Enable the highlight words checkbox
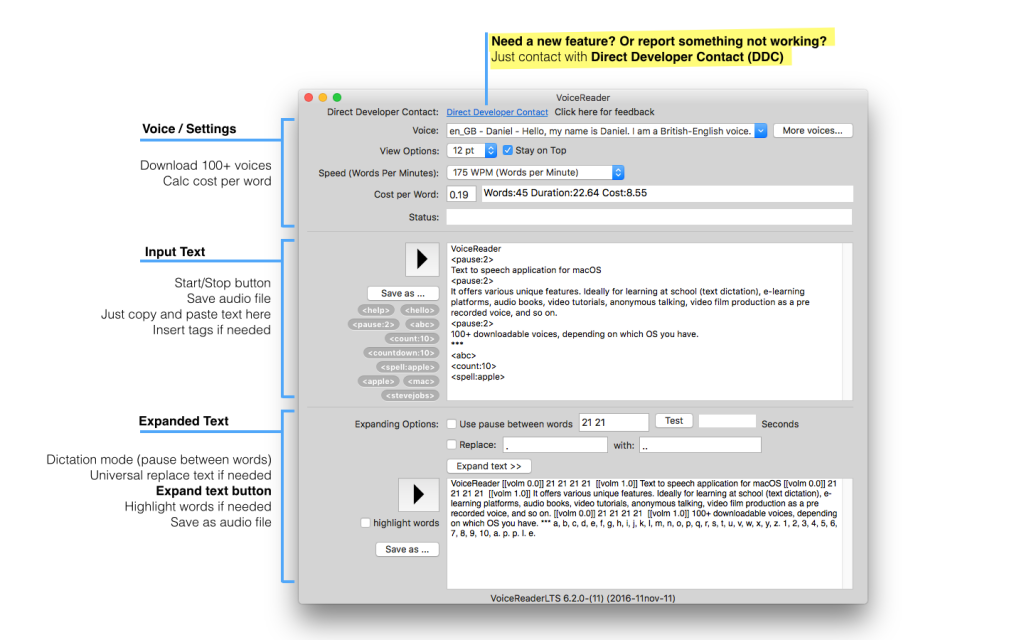The image size is (1024, 640). click(x=366, y=523)
